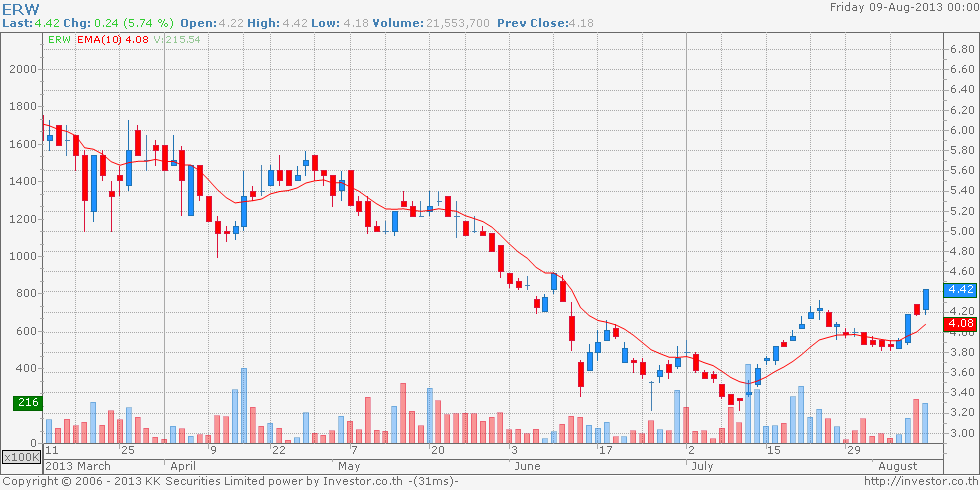This screenshot has width=980, height=490.
Task: Click the Low 4.18 value
Action: pos(356,23)
